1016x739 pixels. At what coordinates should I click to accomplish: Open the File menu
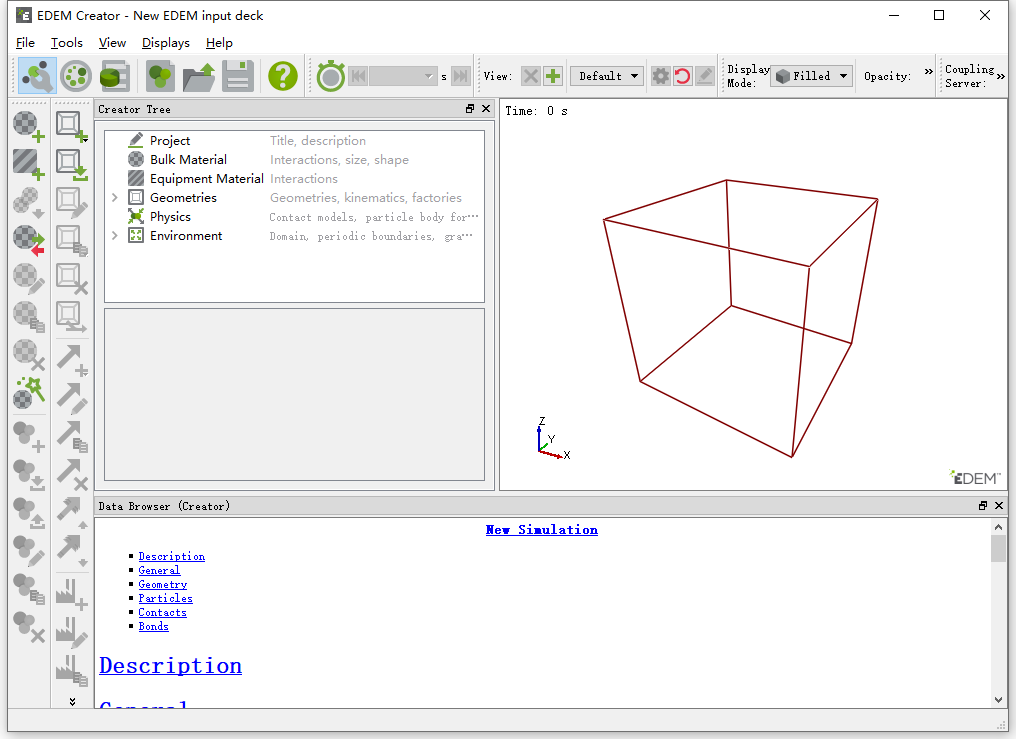click(25, 43)
